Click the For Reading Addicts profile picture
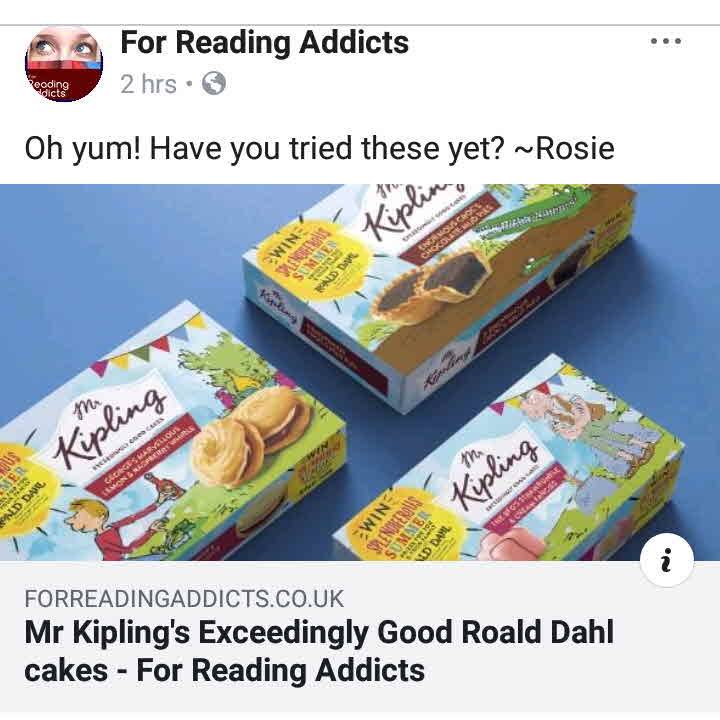Image resolution: width=720 pixels, height=720 pixels. coord(64,63)
